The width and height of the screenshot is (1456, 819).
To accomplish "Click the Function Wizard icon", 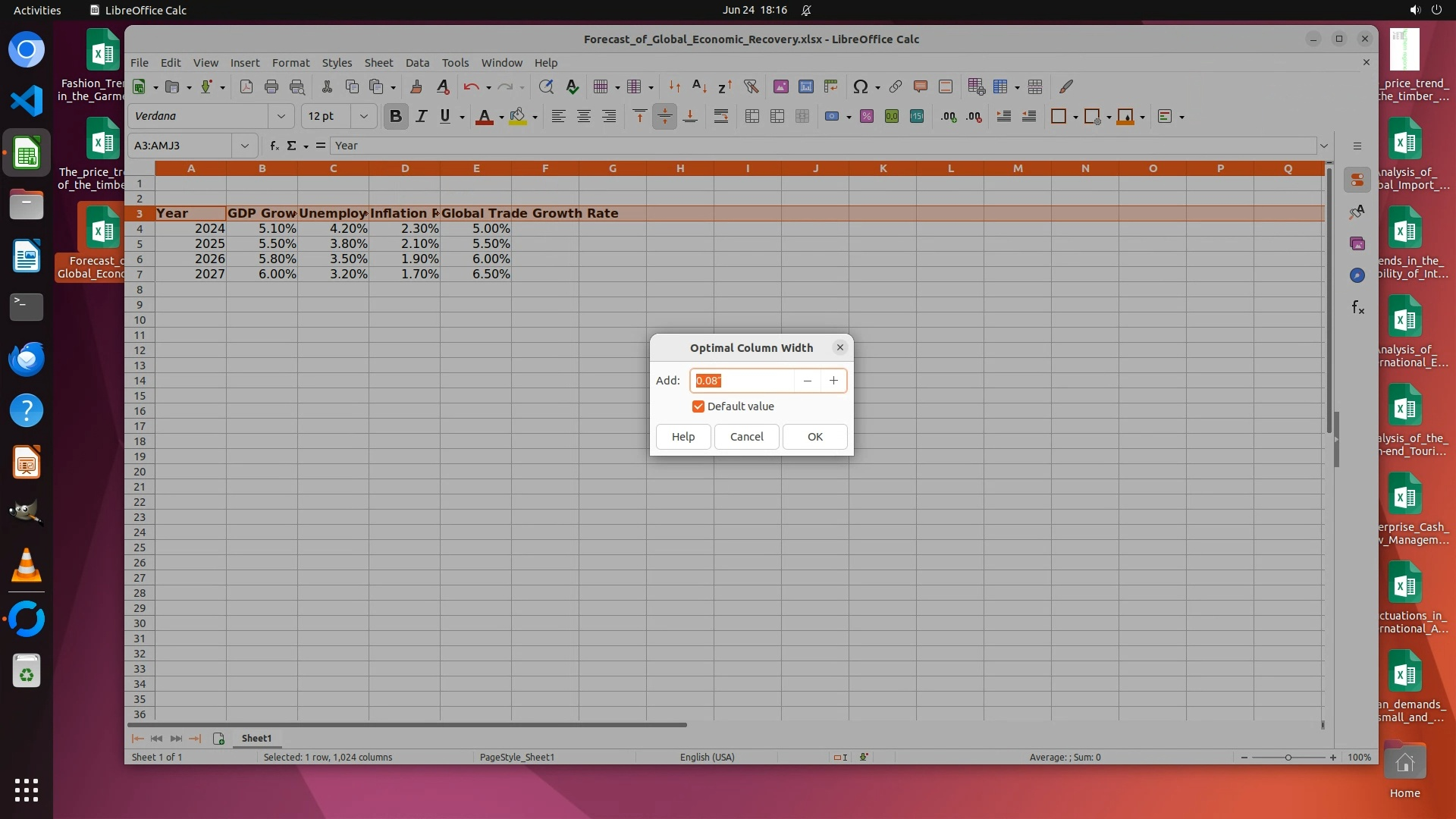I will [274, 146].
